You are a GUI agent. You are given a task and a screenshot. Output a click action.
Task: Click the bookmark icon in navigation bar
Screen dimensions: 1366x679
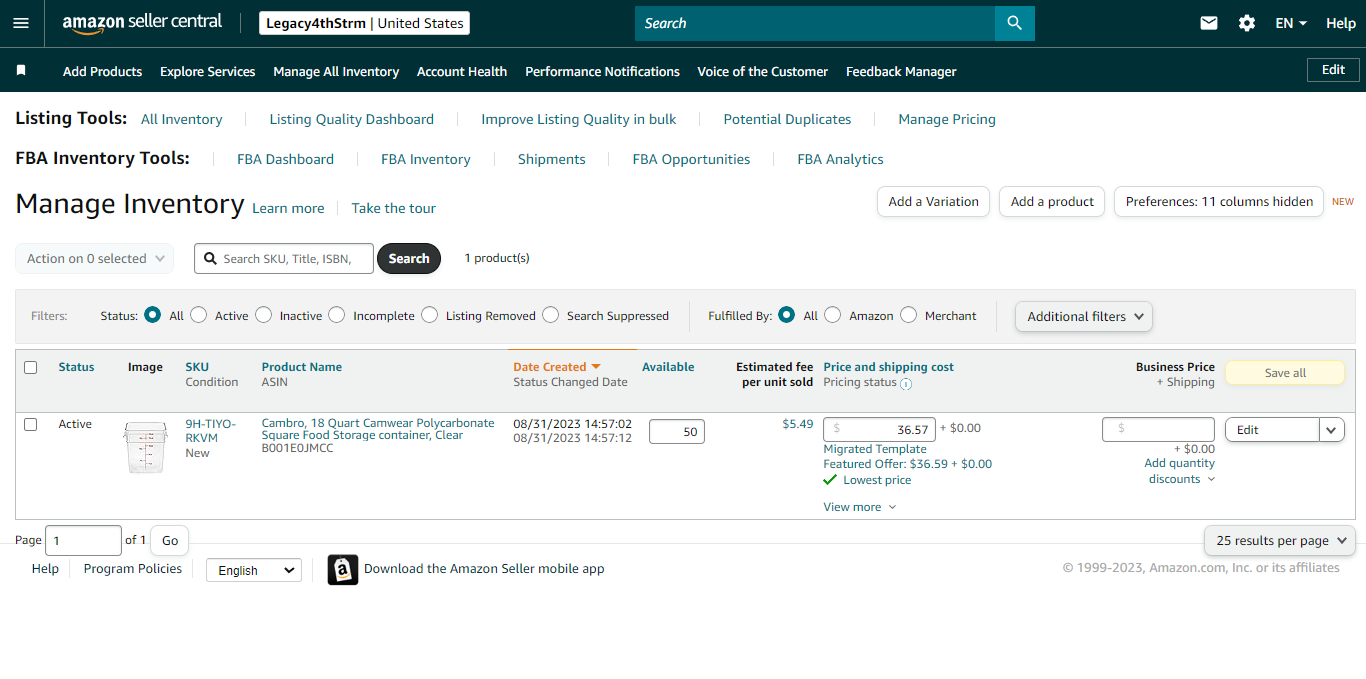21,71
